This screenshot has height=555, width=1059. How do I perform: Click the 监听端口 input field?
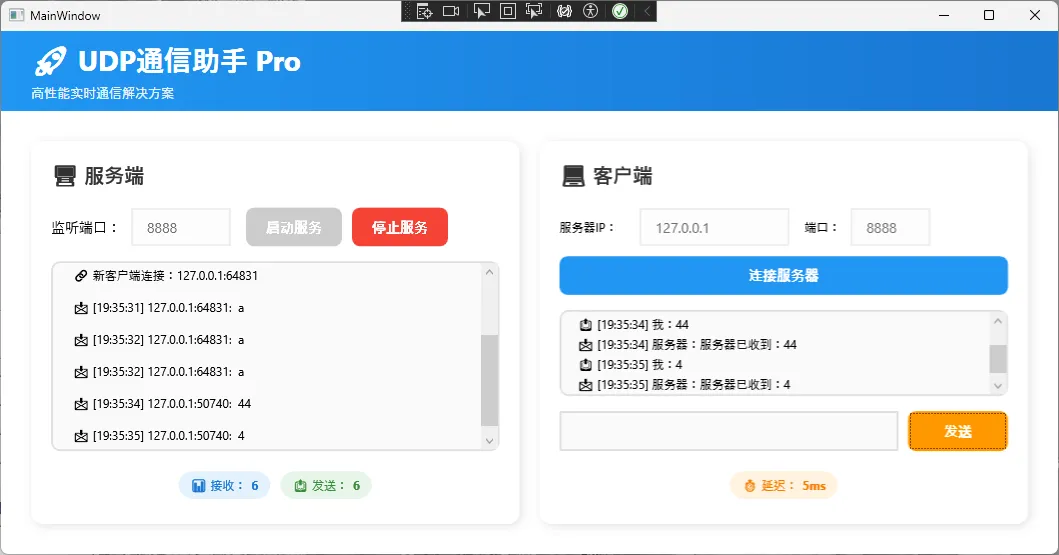[181, 227]
